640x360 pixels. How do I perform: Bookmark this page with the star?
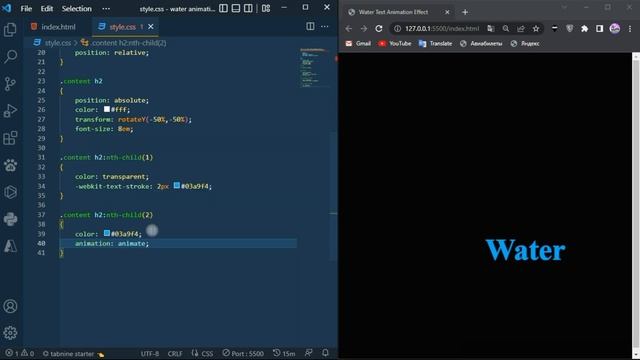[536, 29]
